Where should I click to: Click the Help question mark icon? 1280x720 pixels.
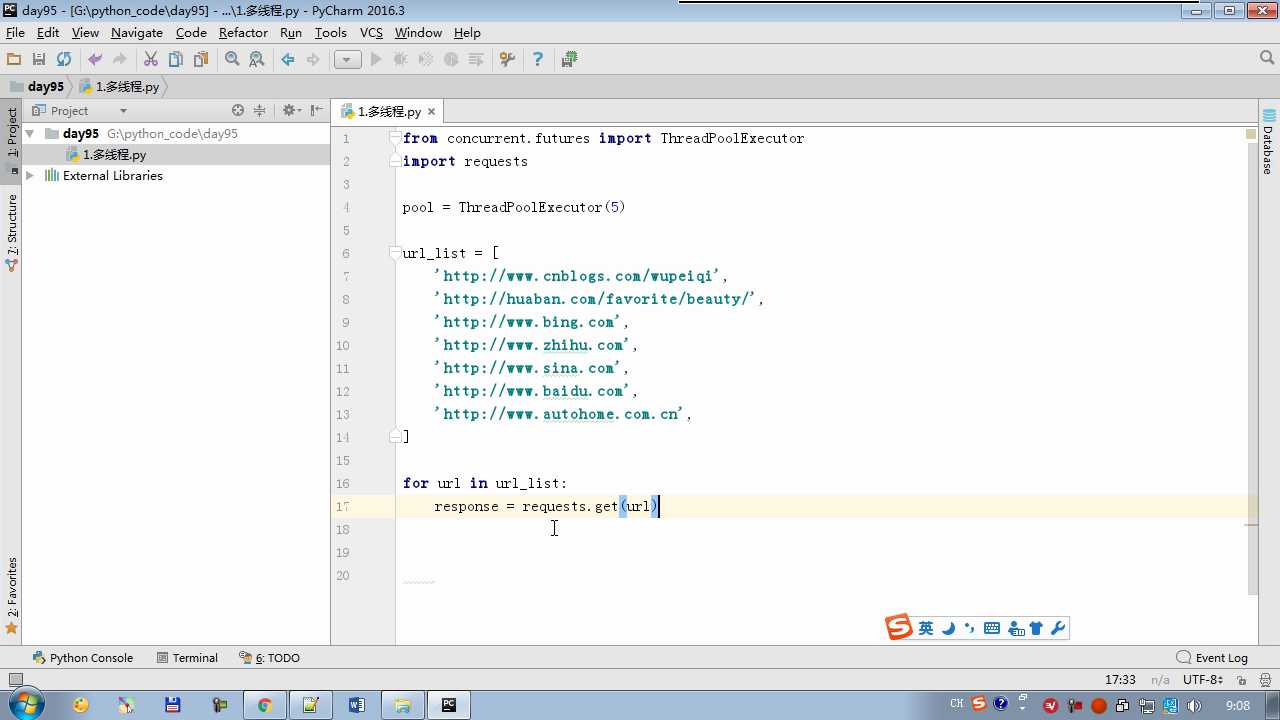[538, 60]
